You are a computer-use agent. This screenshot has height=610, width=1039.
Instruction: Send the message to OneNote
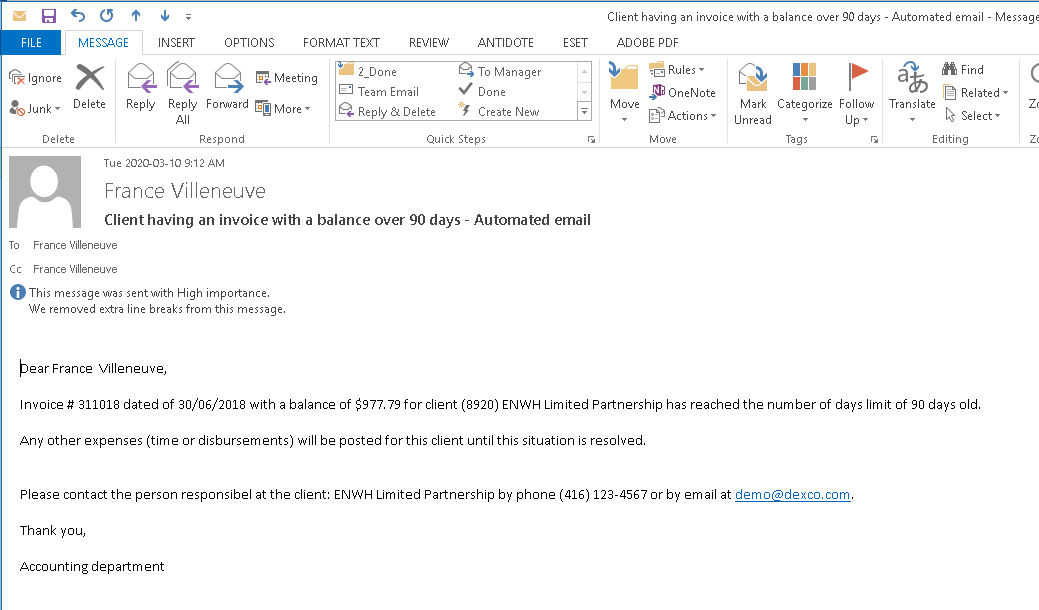tap(683, 93)
